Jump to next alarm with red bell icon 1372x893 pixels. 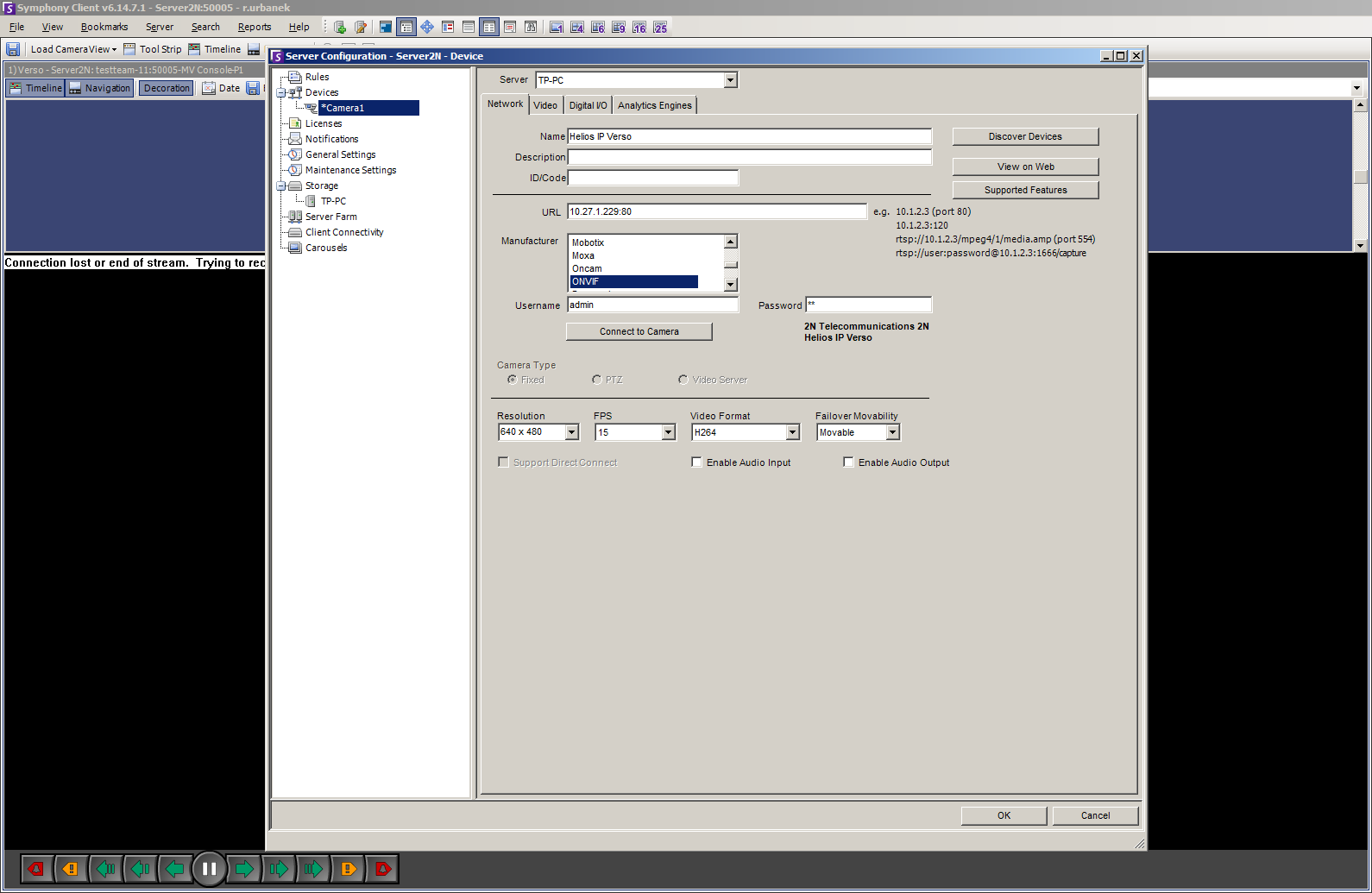pos(382,869)
